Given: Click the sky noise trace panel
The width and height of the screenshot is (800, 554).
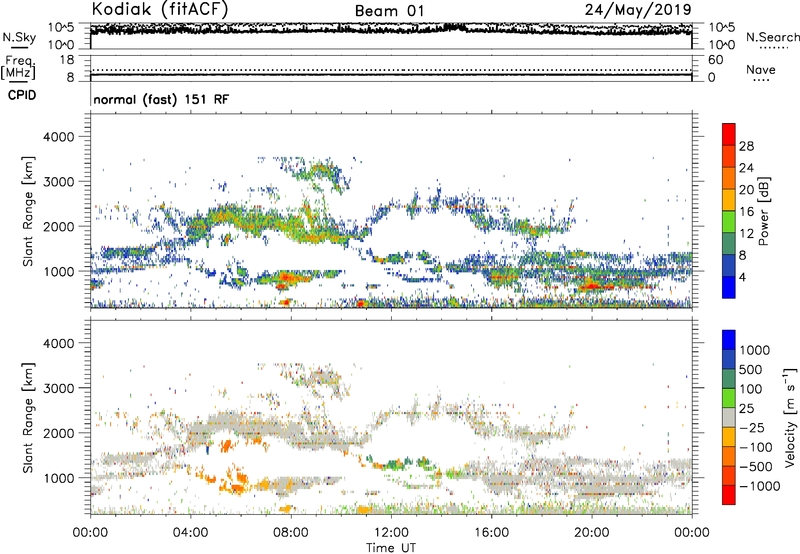Looking at the screenshot, I should 391,36.
